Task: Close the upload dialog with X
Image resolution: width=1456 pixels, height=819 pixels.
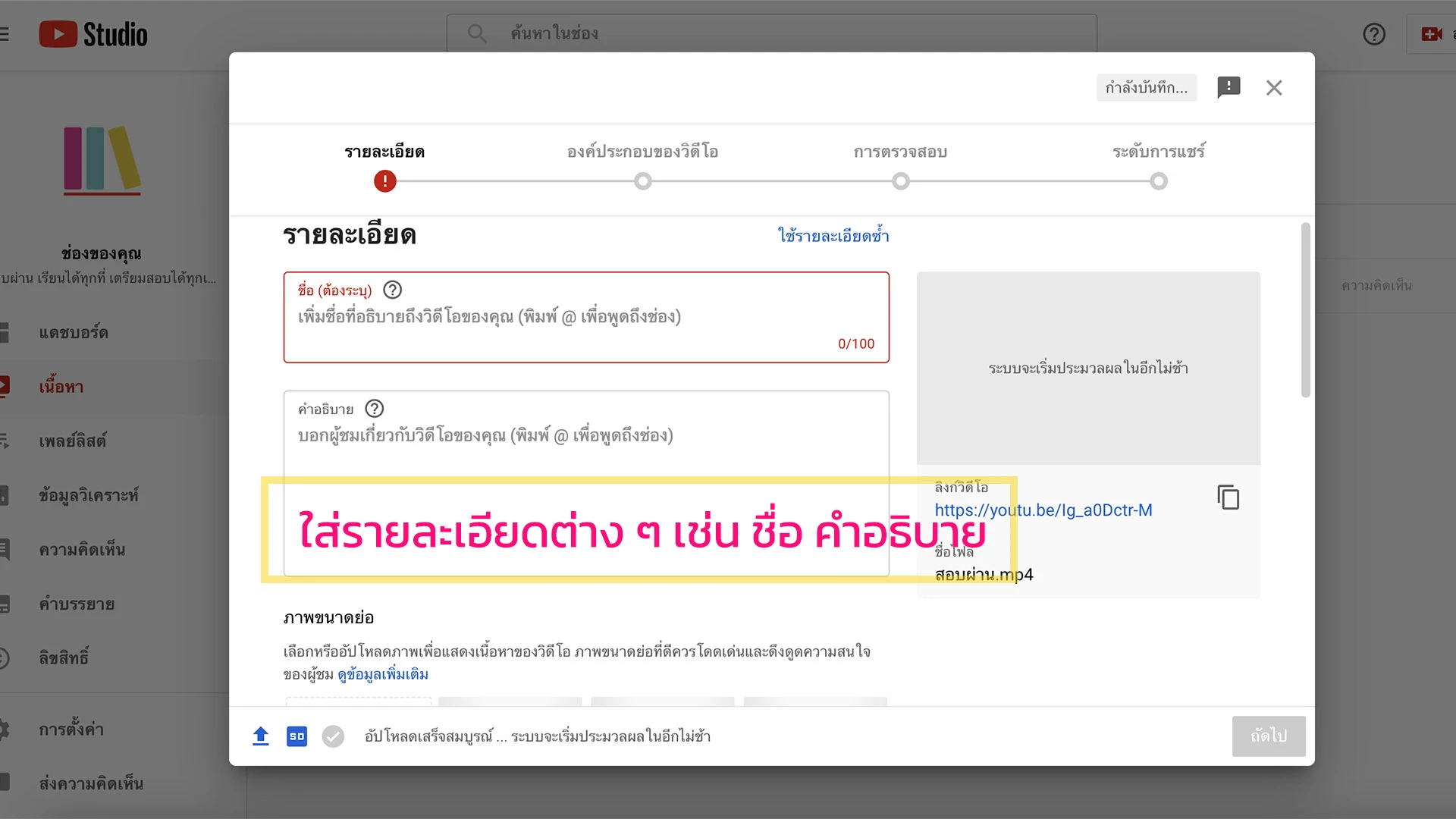Action: [x=1274, y=88]
